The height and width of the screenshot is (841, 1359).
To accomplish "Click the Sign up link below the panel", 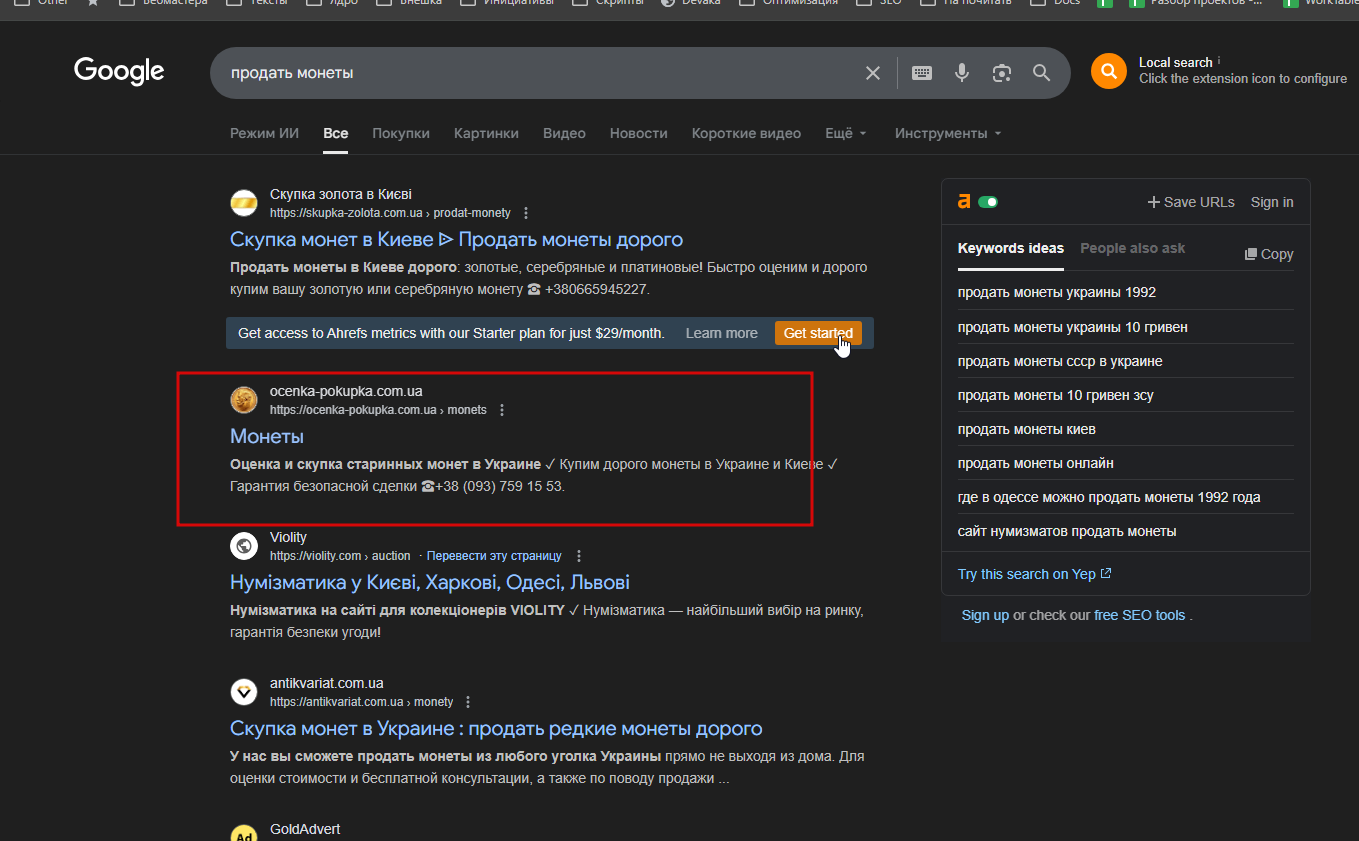I will pyautogui.click(x=985, y=615).
